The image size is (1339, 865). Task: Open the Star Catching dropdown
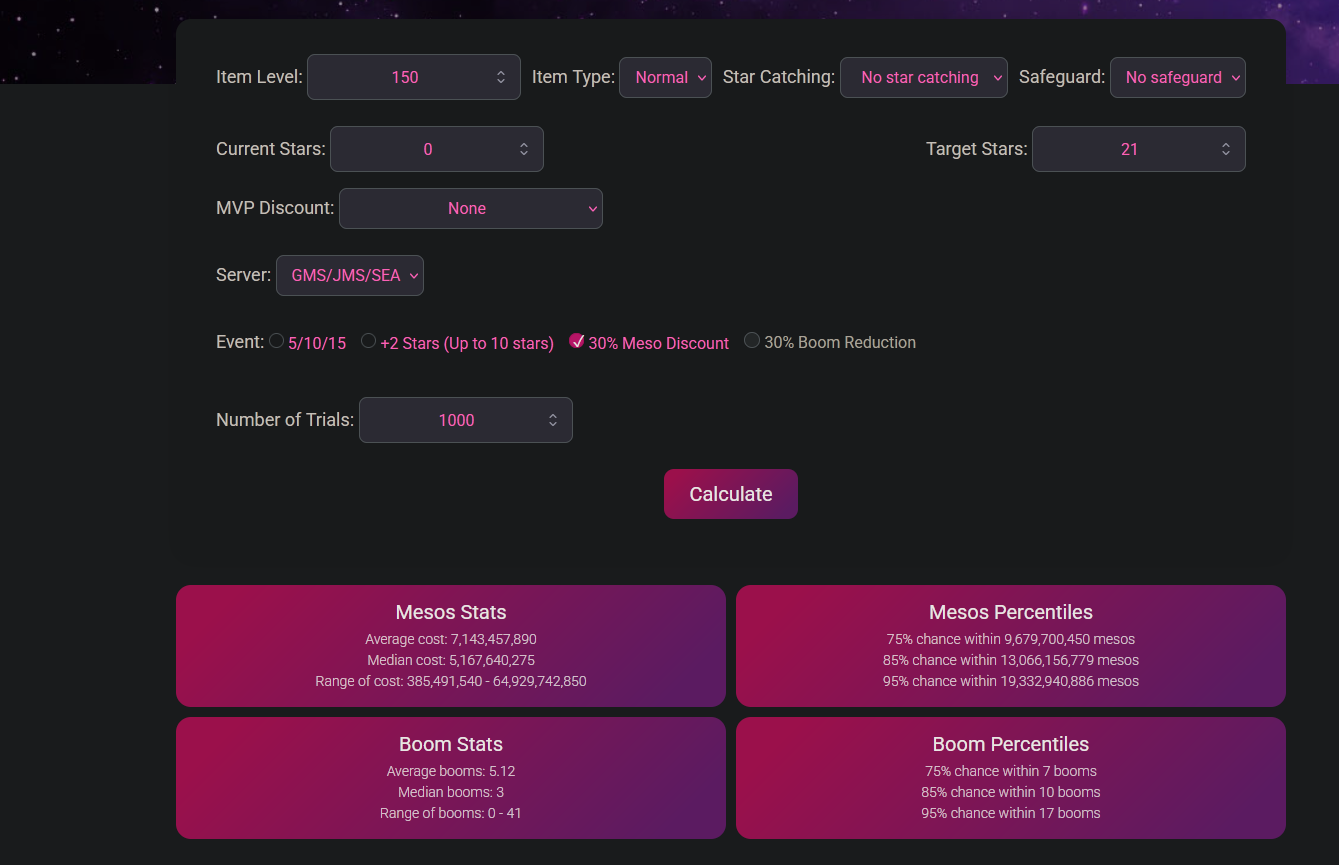923,77
